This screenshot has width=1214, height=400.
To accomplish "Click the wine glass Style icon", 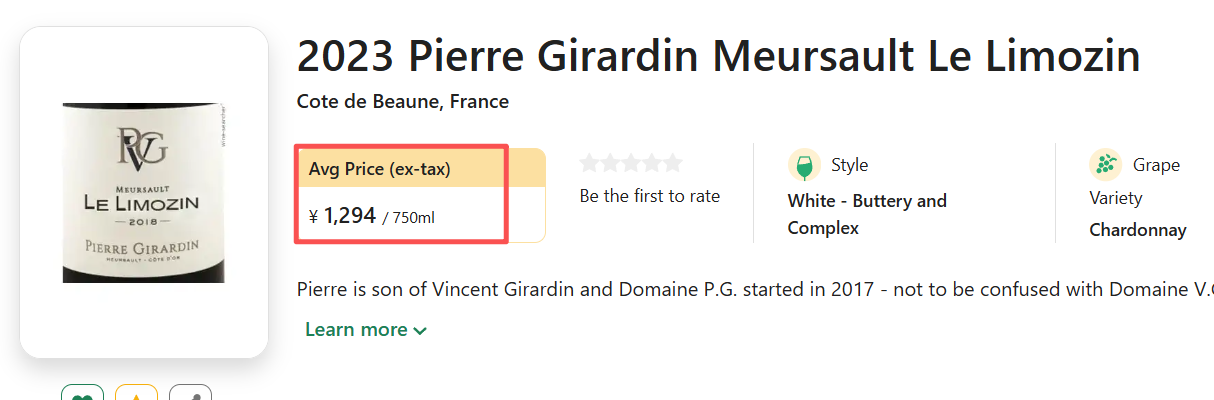I will tap(804, 165).
